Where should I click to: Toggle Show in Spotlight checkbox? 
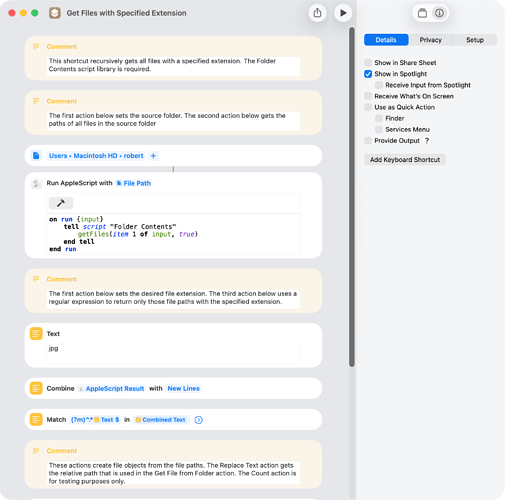pos(368,74)
